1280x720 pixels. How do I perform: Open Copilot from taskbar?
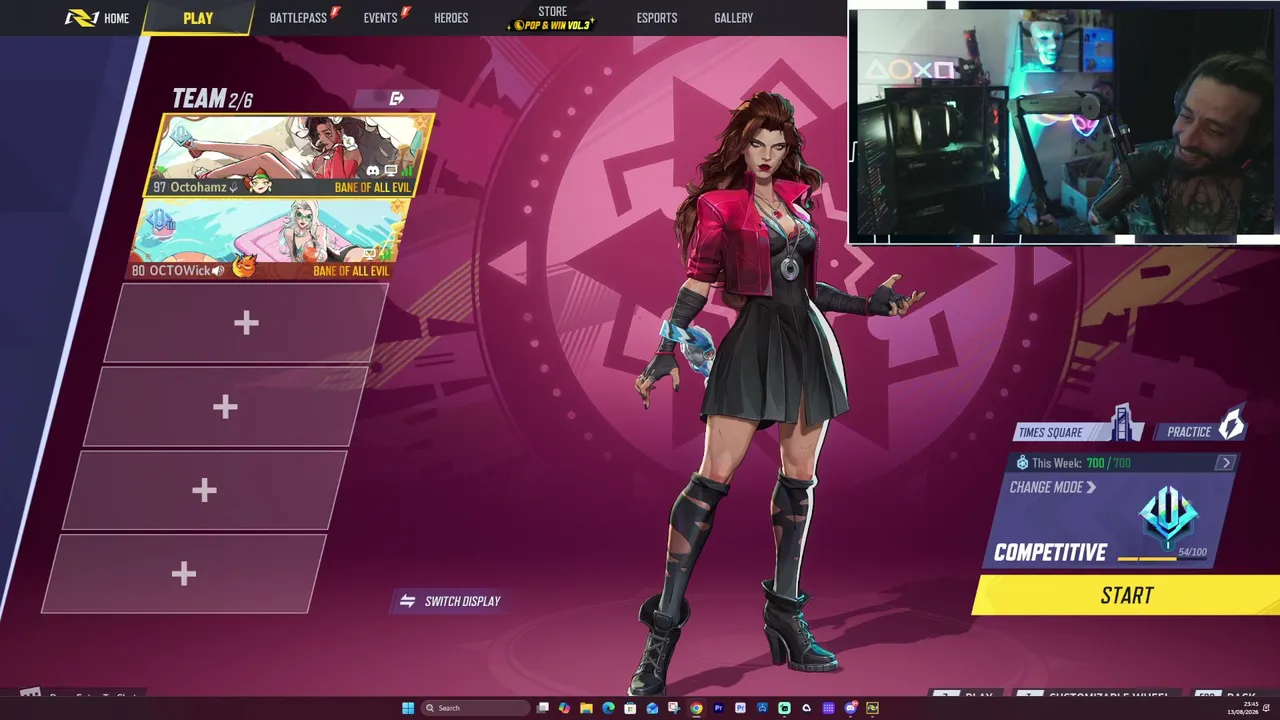[565, 708]
